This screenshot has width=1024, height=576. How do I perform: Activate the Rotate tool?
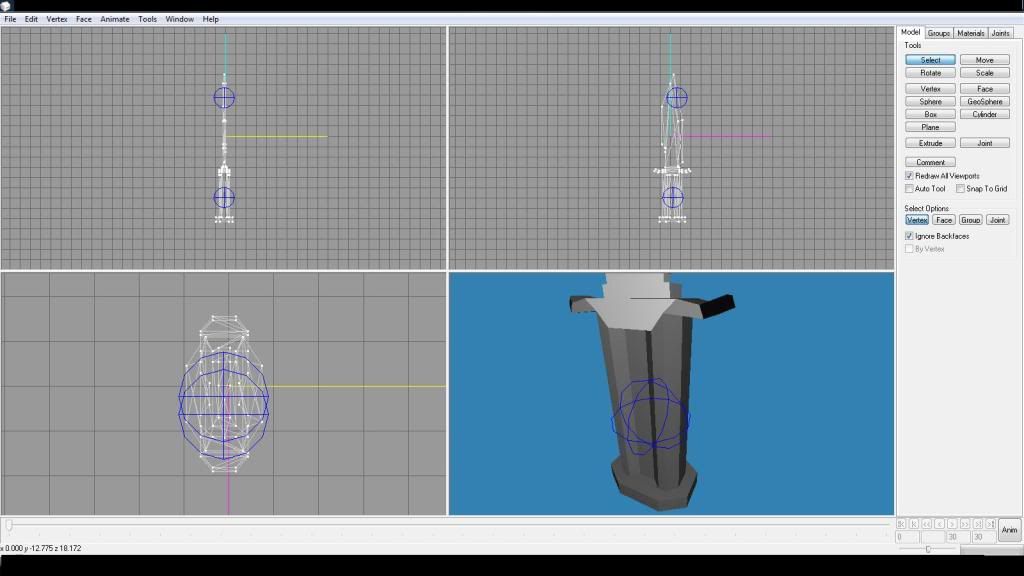tap(930, 73)
